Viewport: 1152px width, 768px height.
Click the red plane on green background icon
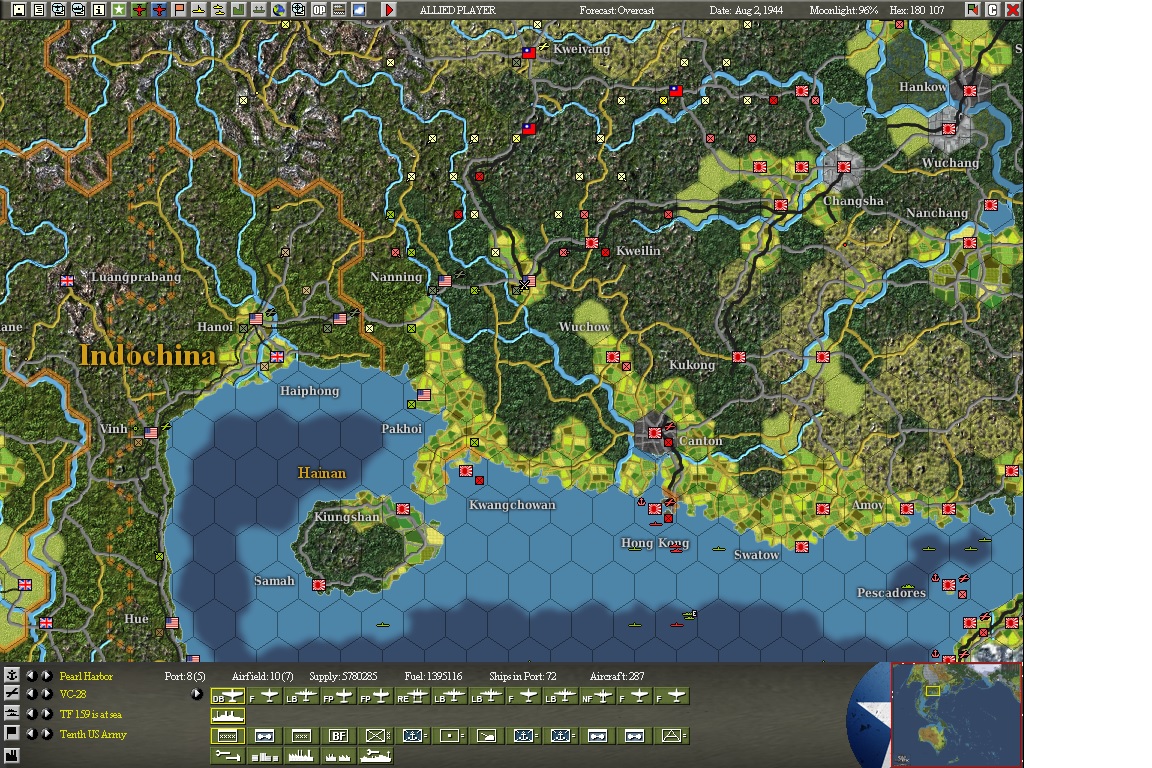point(139,10)
